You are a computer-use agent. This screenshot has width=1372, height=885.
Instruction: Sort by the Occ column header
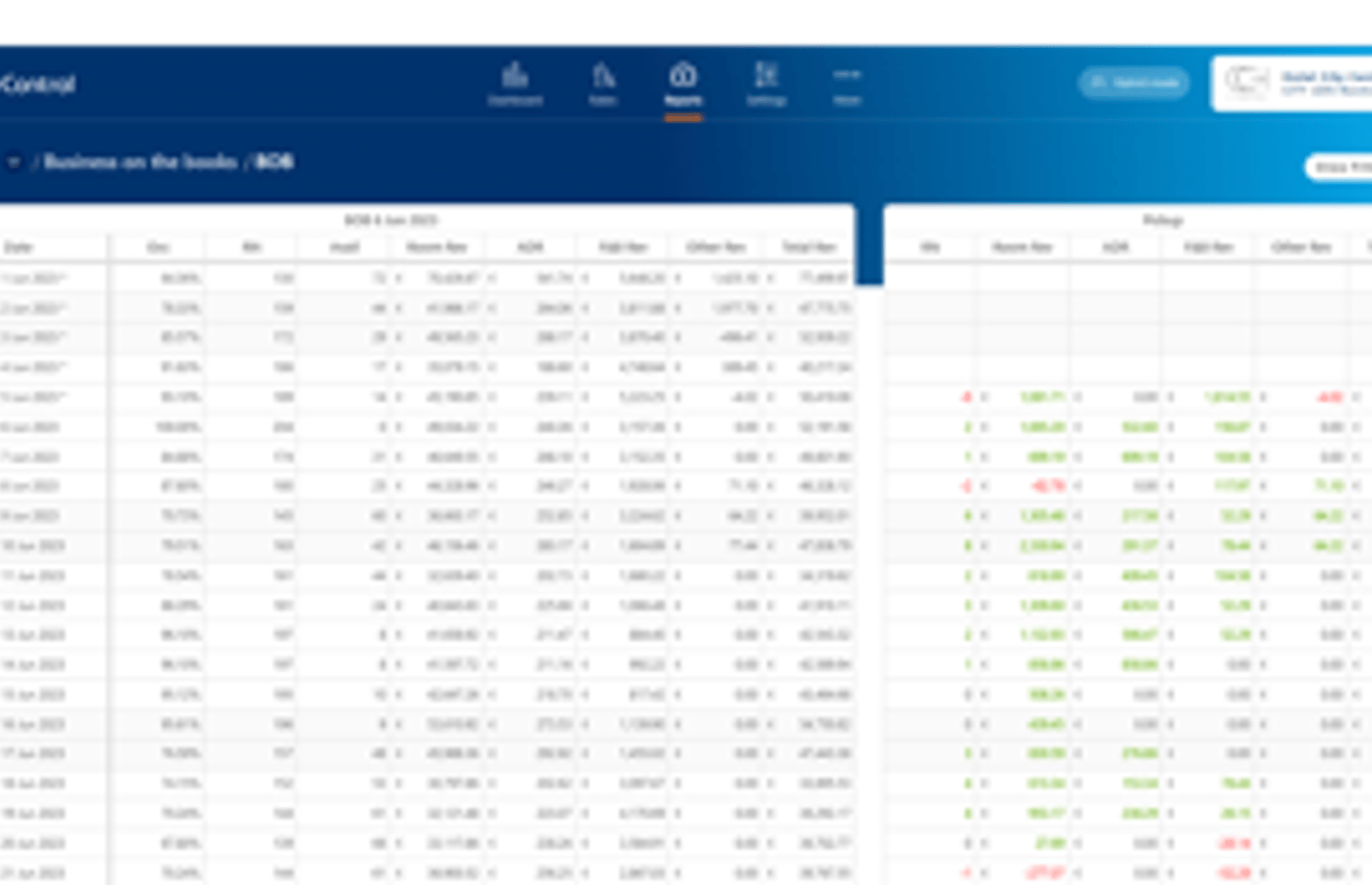pos(159,247)
